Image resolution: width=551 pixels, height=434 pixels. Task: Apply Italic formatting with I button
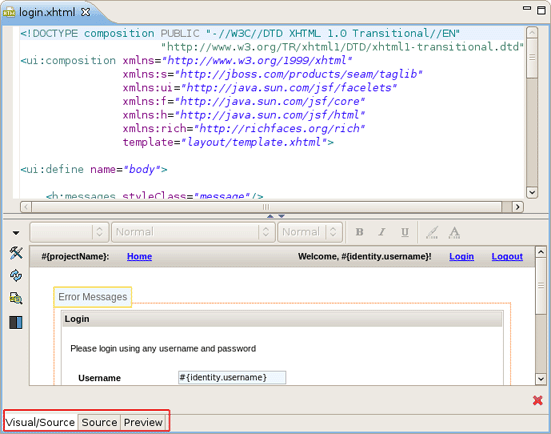[x=382, y=232]
